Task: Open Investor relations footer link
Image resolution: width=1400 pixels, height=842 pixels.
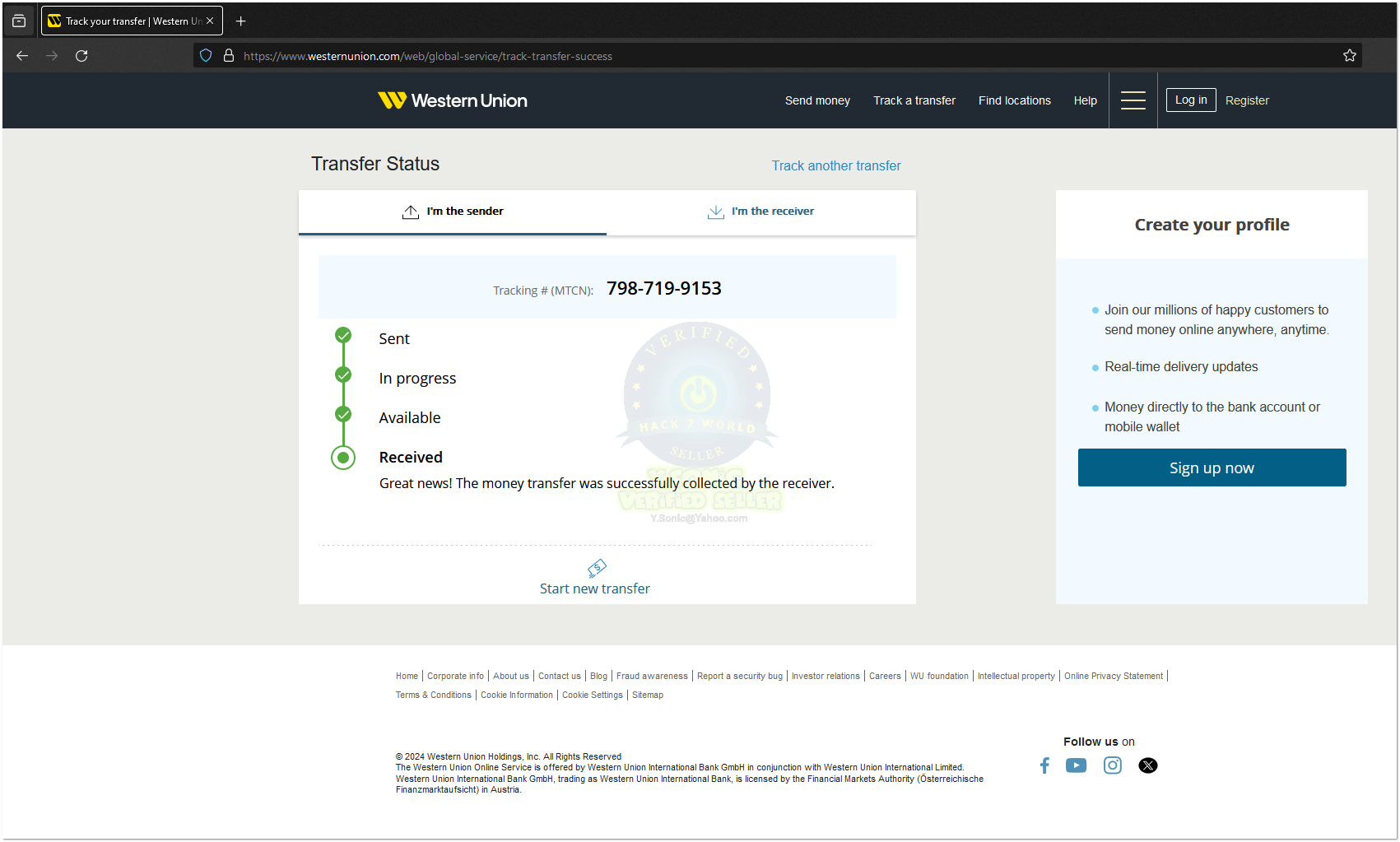Action: [826, 676]
